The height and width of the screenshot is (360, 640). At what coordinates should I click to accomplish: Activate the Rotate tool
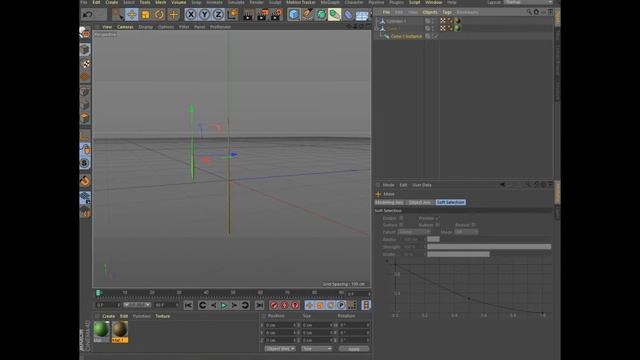(x=159, y=15)
